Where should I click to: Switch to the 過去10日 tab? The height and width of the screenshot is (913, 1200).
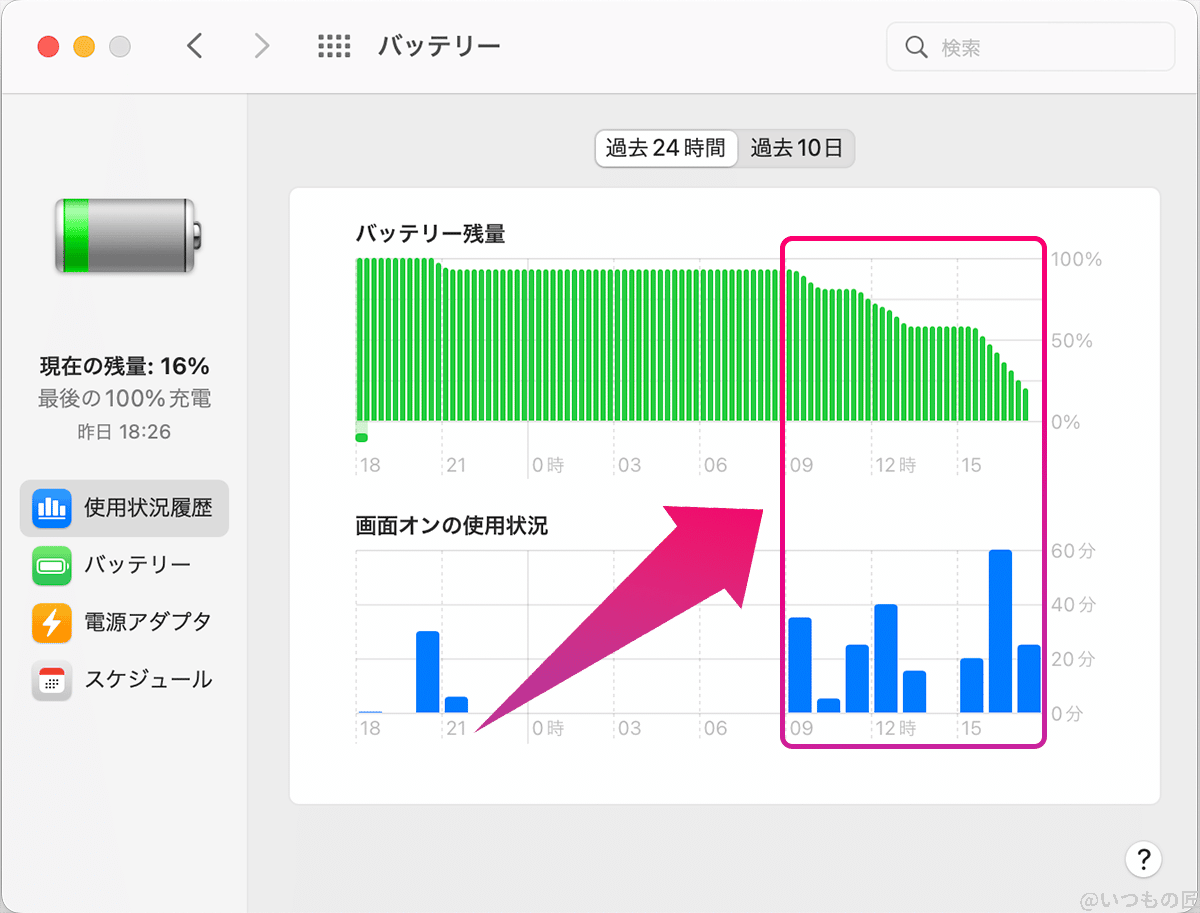pyautogui.click(x=796, y=148)
